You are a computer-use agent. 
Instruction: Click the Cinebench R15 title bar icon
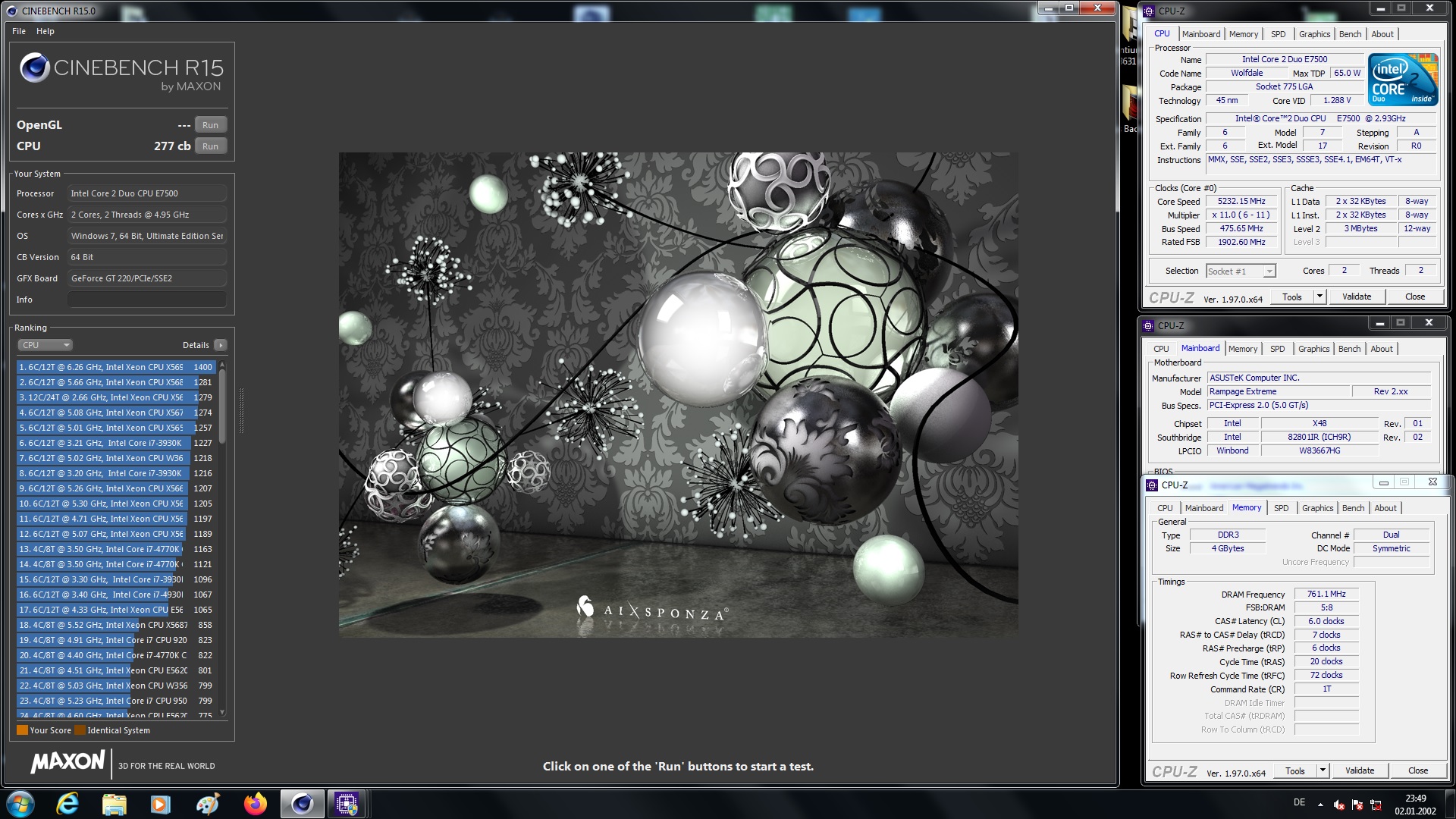(11, 11)
